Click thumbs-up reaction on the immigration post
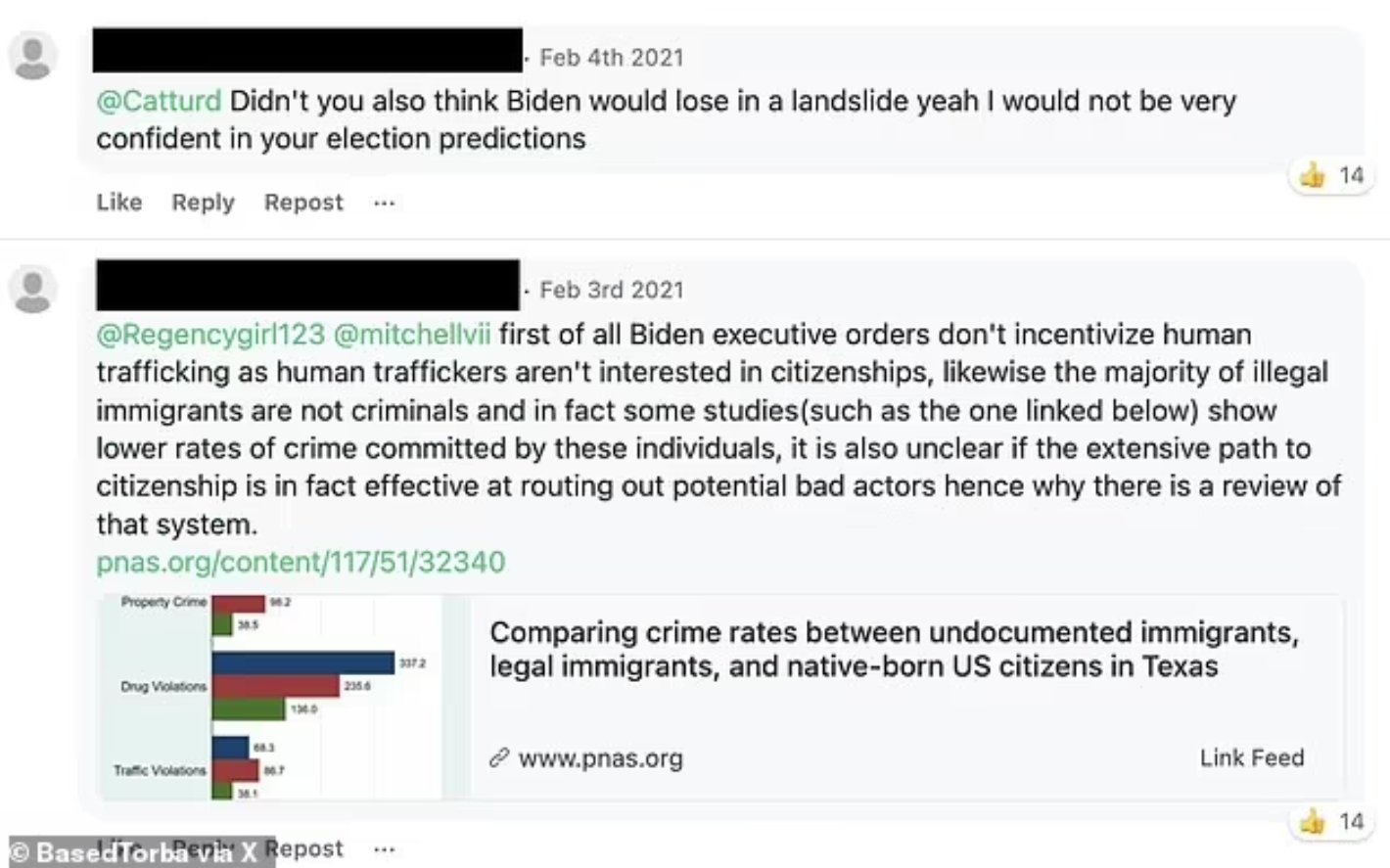Image resolution: width=1390 pixels, height=868 pixels. point(1312,822)
